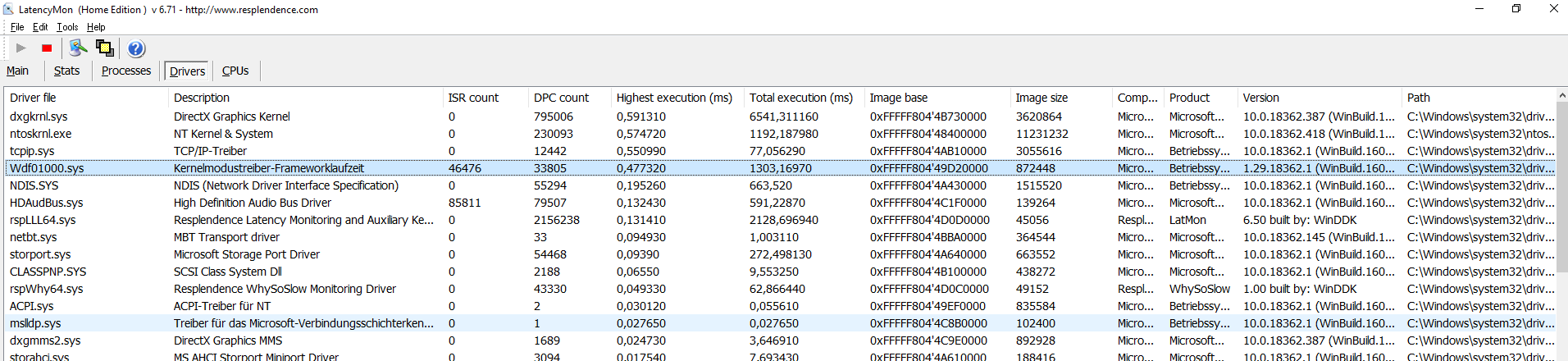Sort by the Driver file column header

click(85, 98)
